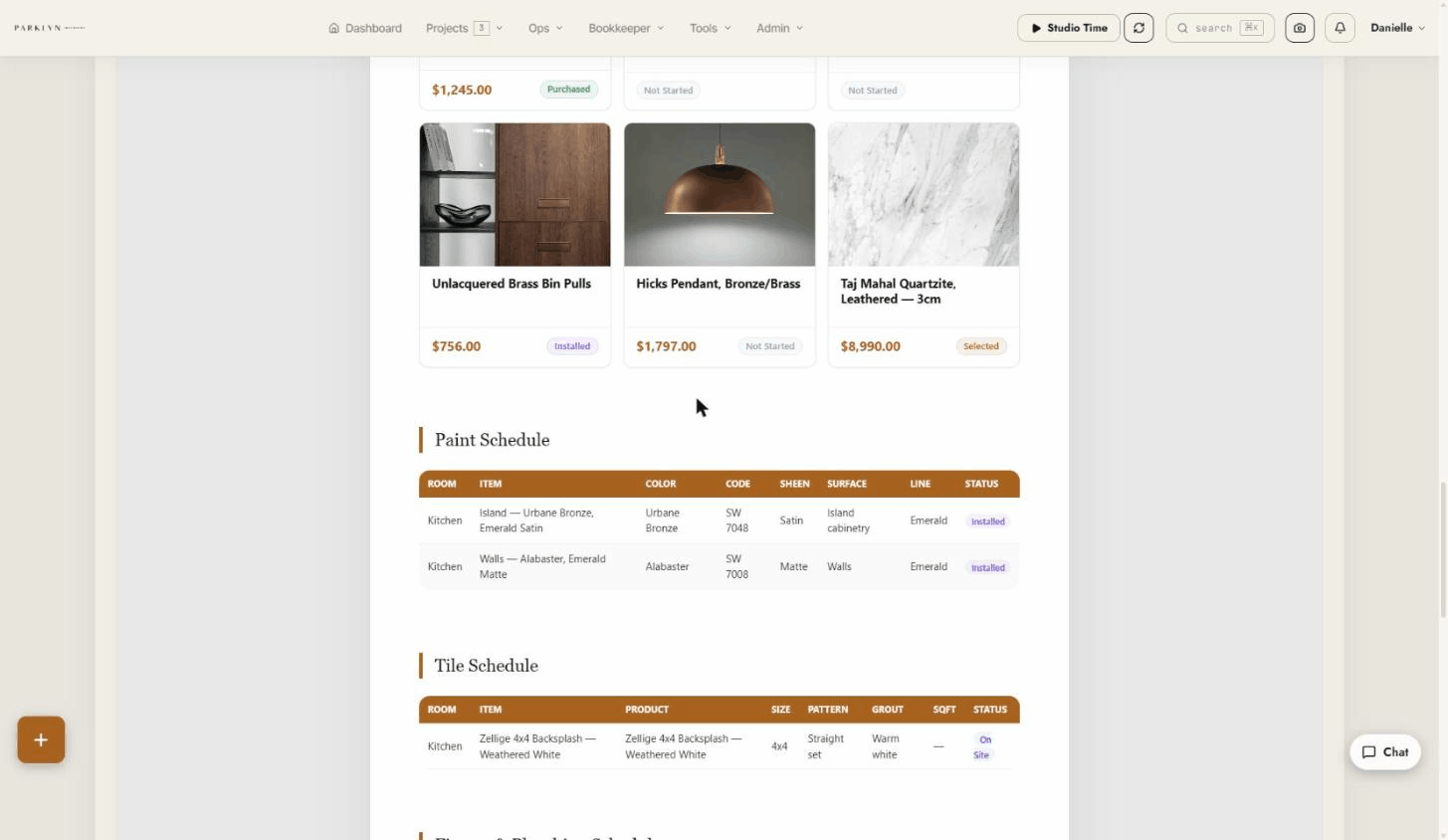Click the $1,797.00 price
Image resolution: width=1448 pixels, height=840 pixels.
(666, 346)
